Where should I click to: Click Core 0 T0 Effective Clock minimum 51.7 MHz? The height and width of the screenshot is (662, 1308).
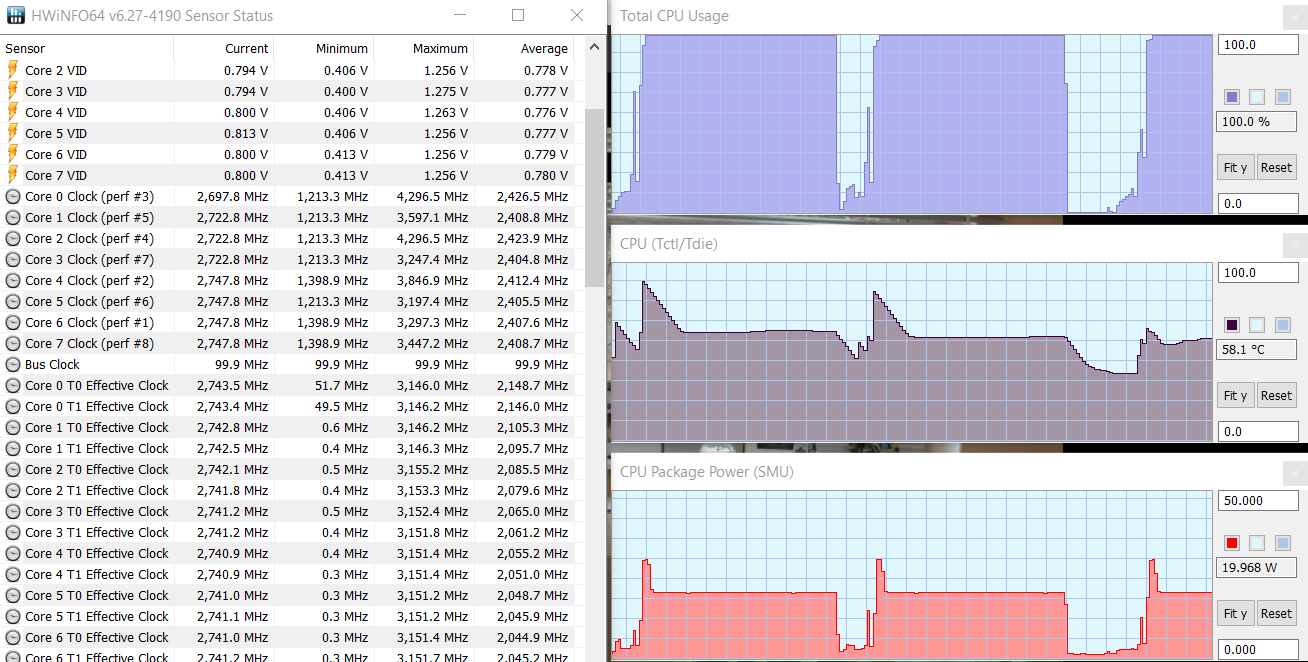point(339,385)
